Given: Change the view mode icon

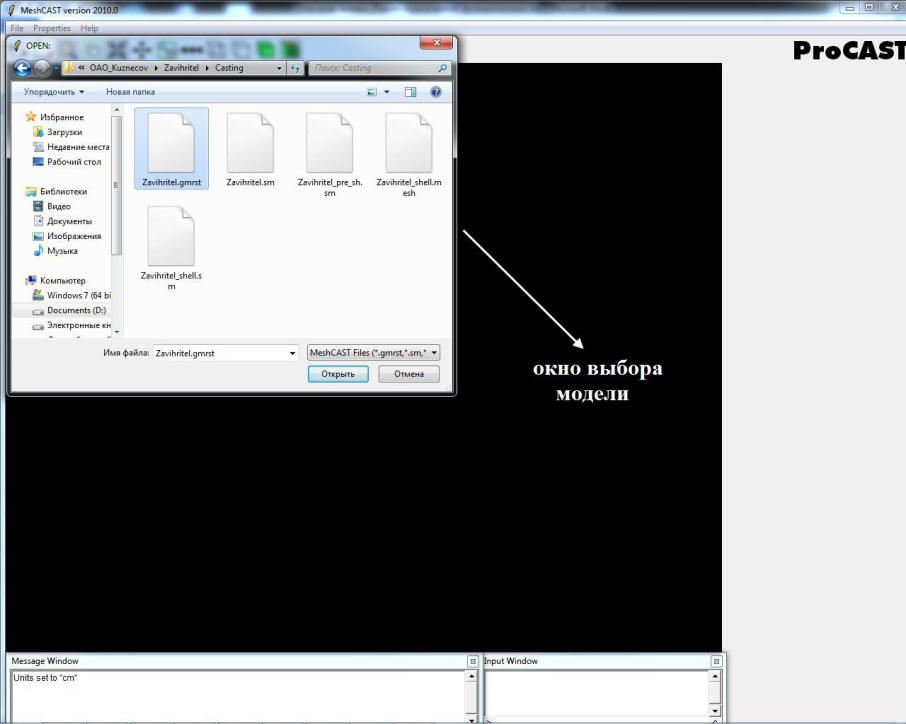Looking at the screenshot, I should point(372,92).
